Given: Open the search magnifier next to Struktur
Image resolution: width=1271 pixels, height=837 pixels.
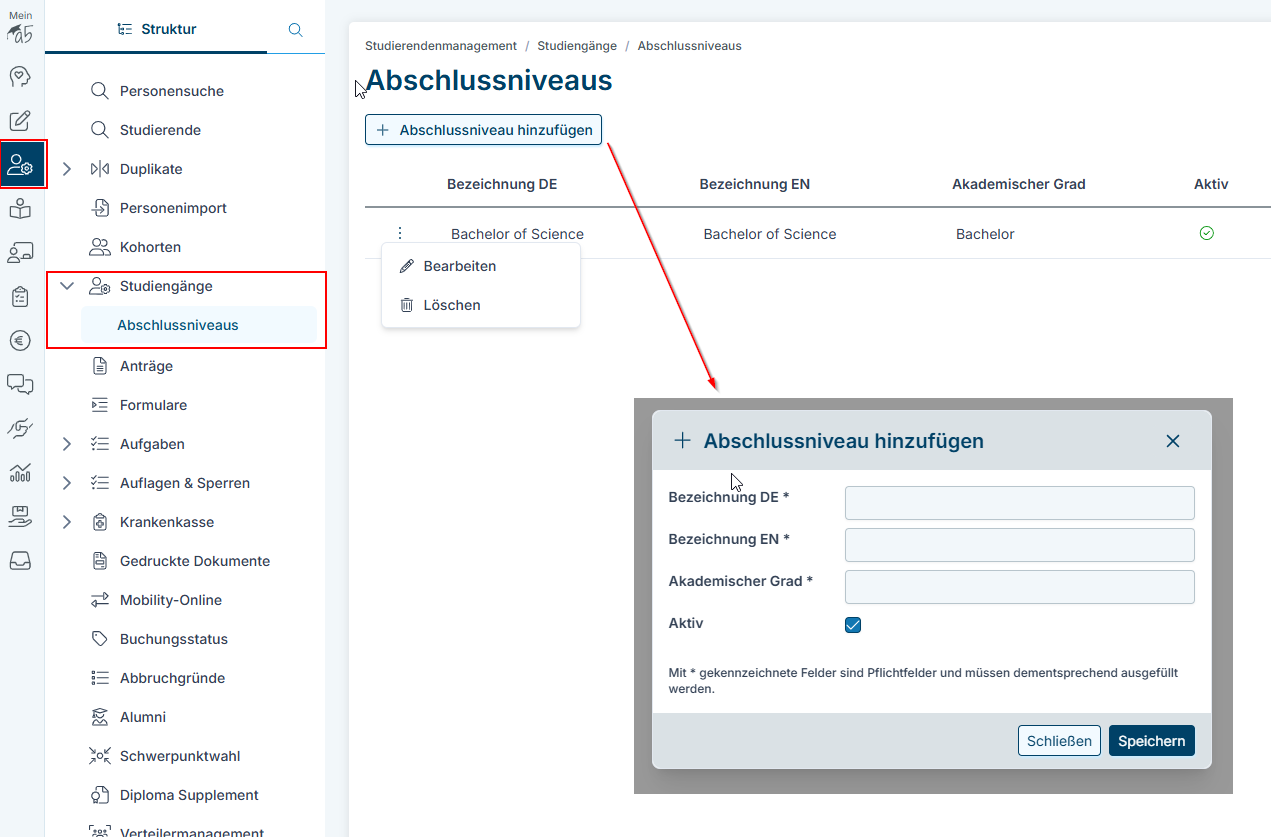Looking at the screenshot, I should click(295, 30).
